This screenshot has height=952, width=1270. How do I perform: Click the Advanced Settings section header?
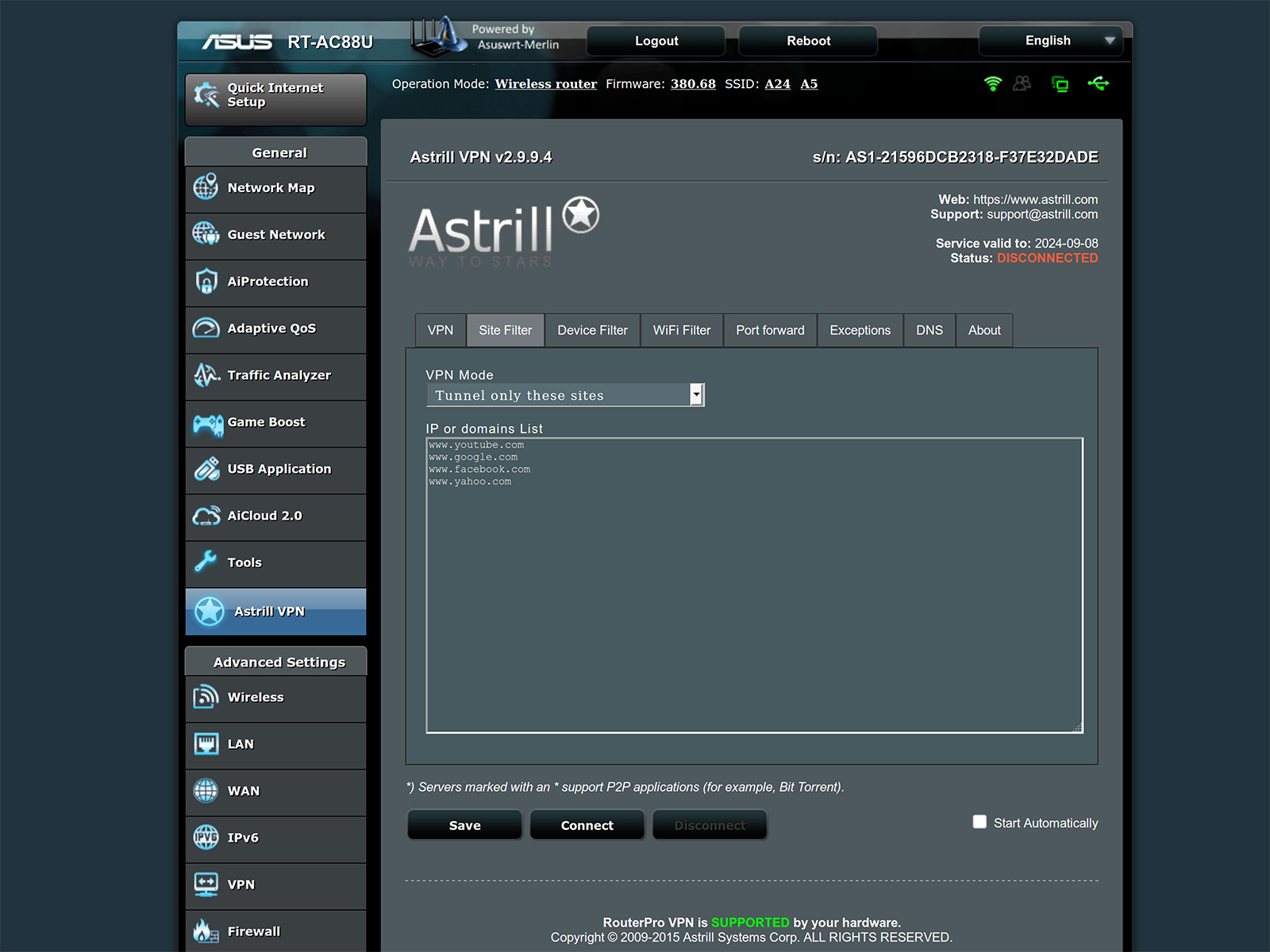click(276, 661)
